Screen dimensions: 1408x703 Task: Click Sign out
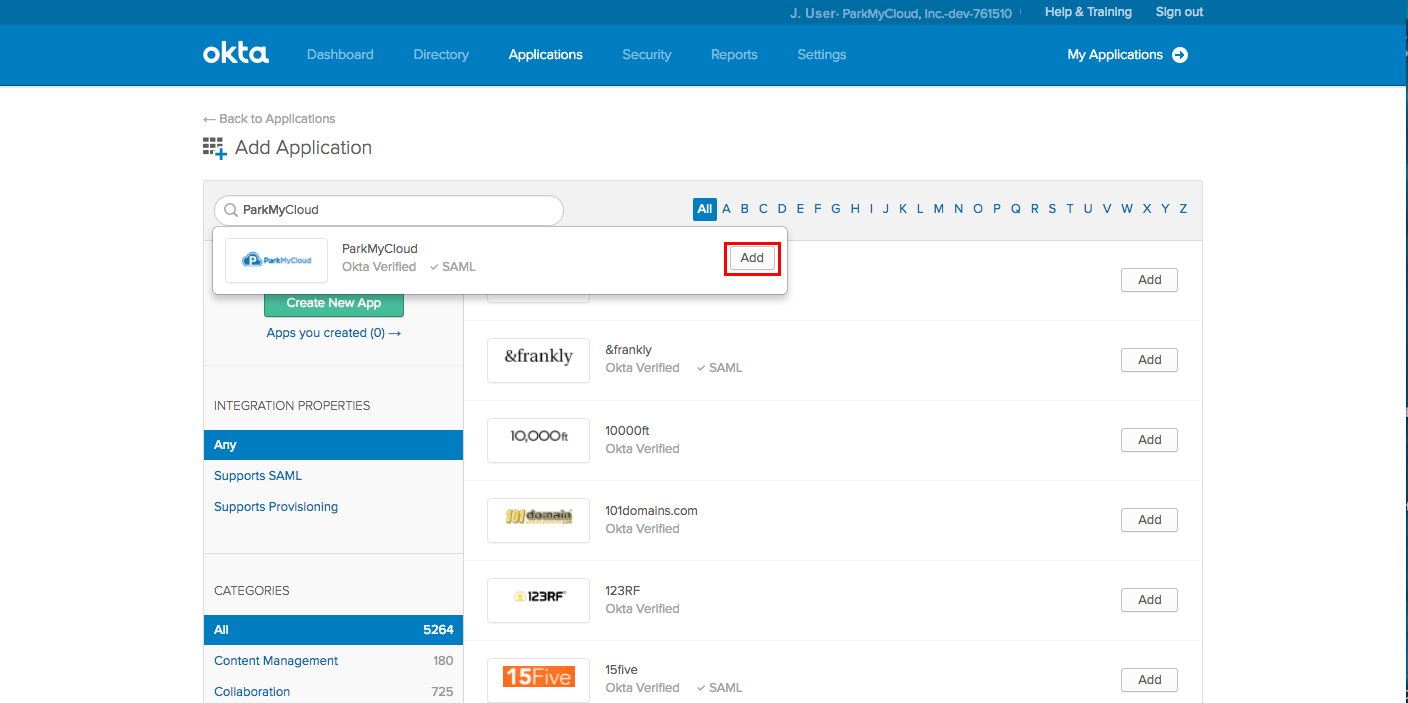point(1180,12)
